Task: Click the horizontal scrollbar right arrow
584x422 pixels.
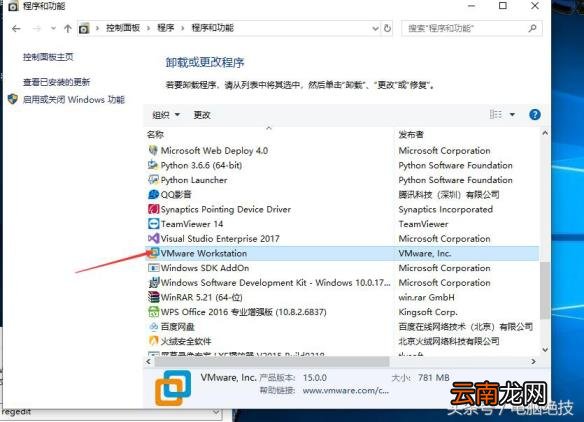Action: [x=533, y=361]
